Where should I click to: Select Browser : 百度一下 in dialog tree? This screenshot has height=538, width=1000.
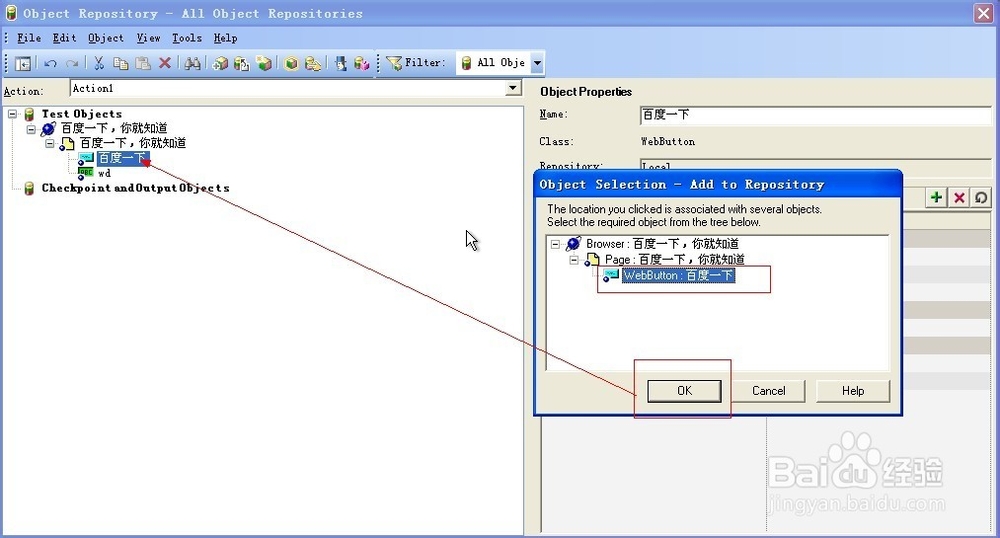tap(663, 244)
